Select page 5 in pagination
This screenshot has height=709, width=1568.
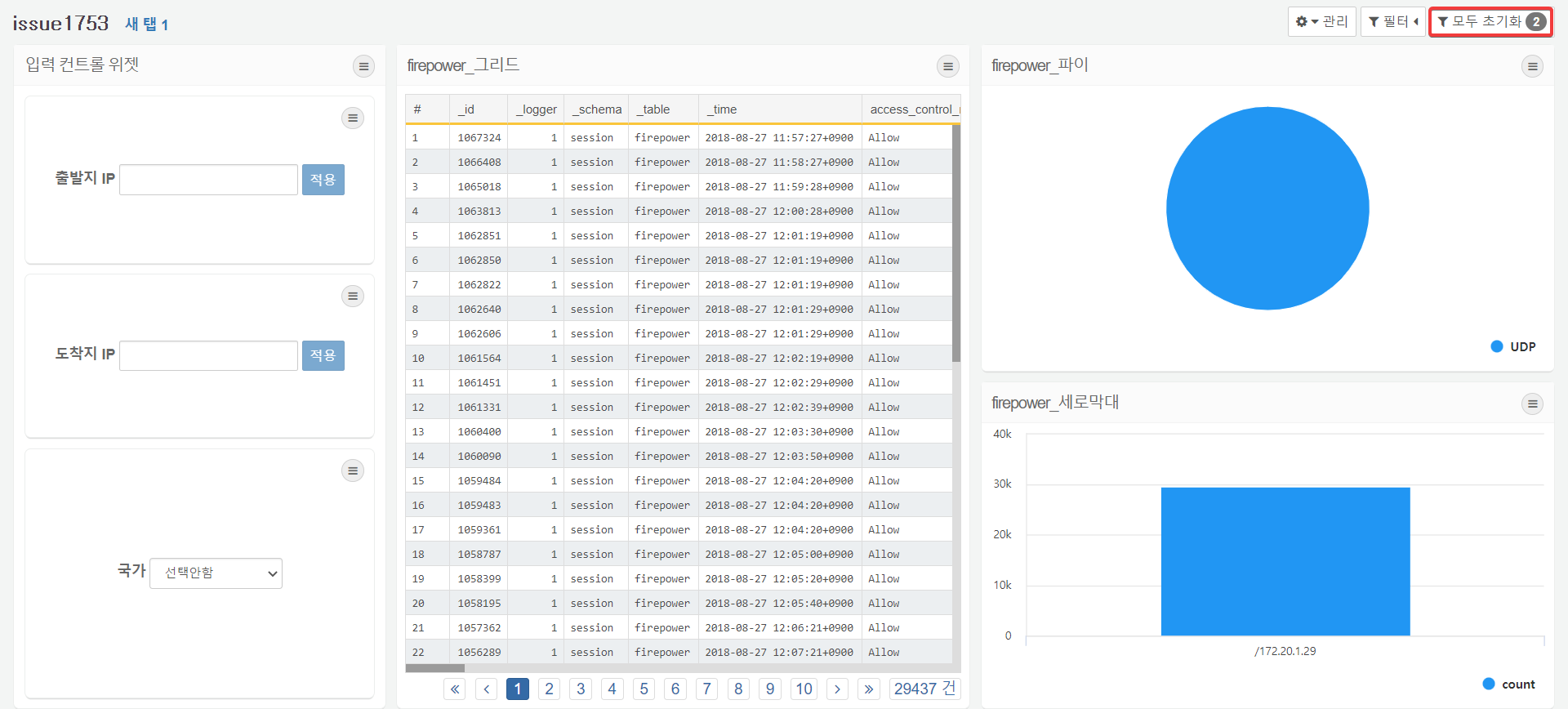644,689
